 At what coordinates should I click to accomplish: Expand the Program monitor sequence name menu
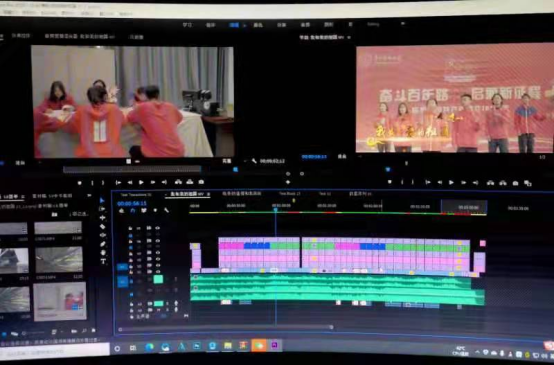(349, 37)
